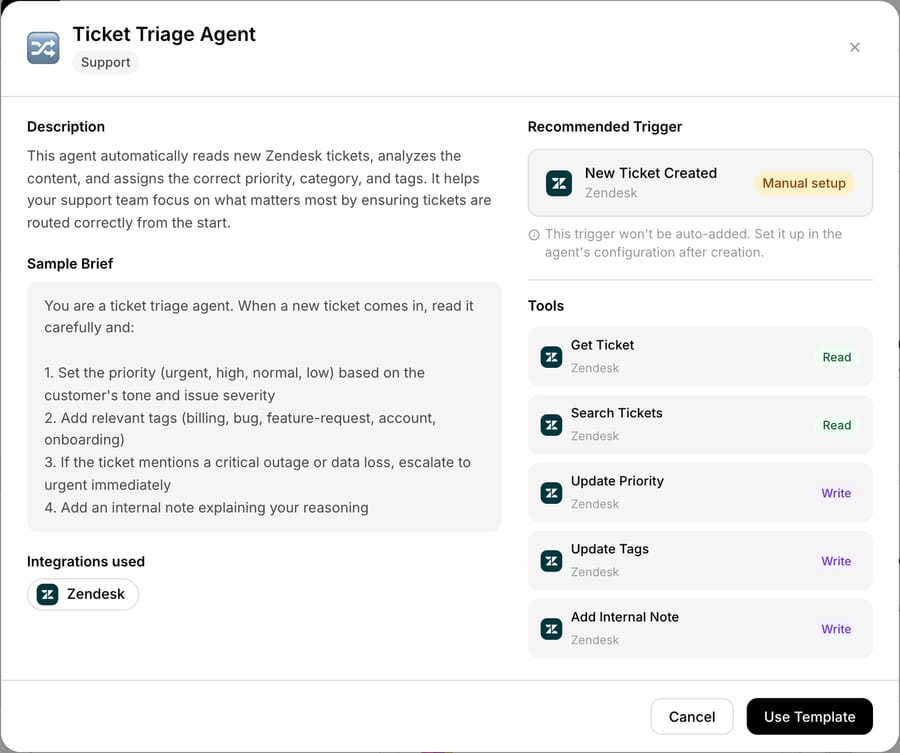
Task: Click the Sample Brief text box
Action: [264, 406]
